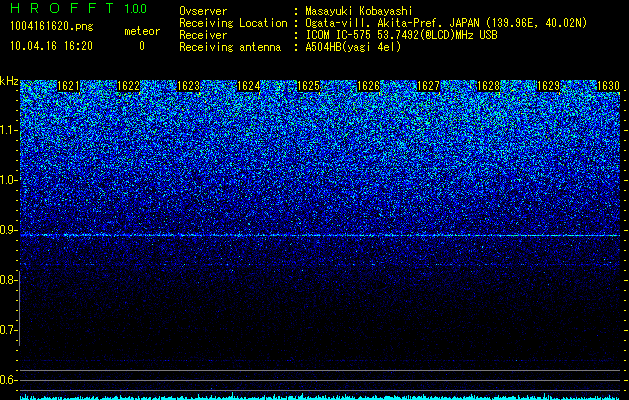Click the kHz axis unit label
This screenshot has height=400, width=629.
click(x=9, y=81)
